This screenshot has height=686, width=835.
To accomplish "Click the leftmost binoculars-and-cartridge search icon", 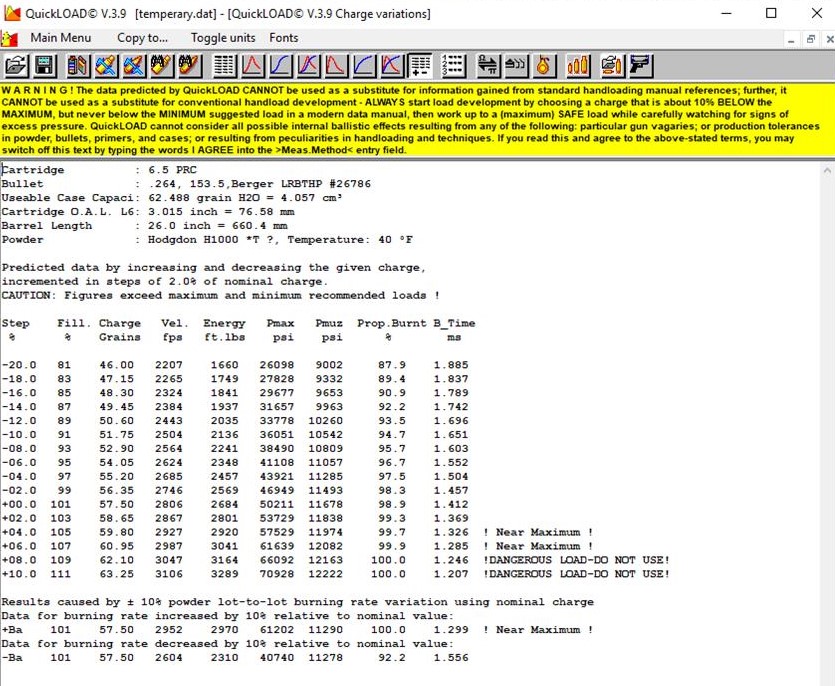I will coord(162,66).
